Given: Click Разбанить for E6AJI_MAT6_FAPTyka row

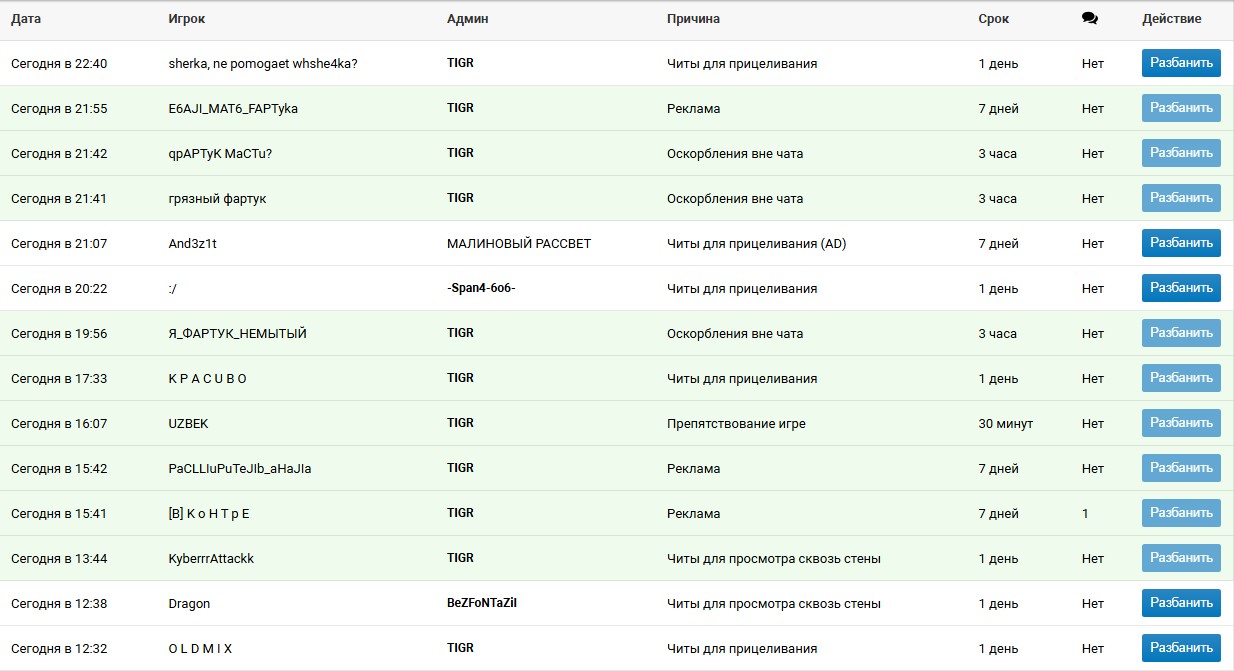Looking at the screenshot, I should point(1181,108).
